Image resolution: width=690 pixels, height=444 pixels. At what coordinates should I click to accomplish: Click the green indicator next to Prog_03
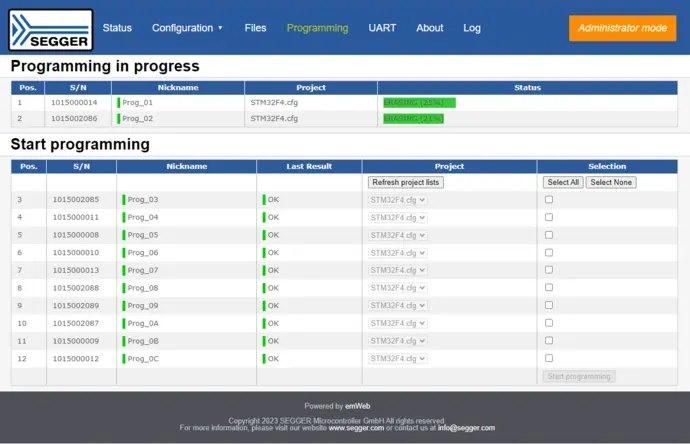(124, 200)
